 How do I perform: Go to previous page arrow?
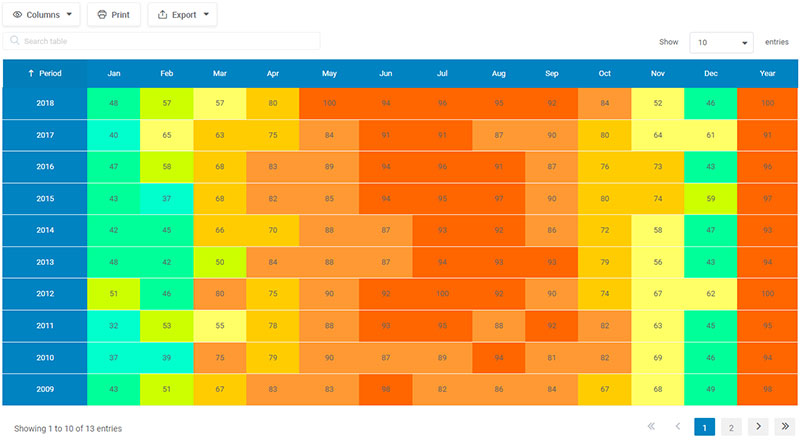(678, 427)
